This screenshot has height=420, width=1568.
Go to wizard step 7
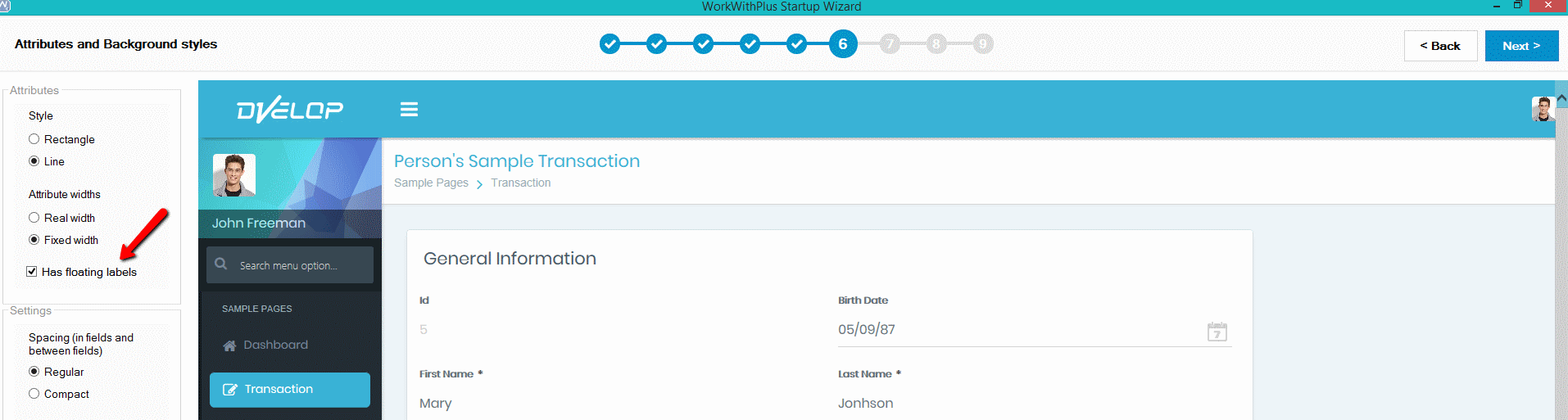[890, 44]
